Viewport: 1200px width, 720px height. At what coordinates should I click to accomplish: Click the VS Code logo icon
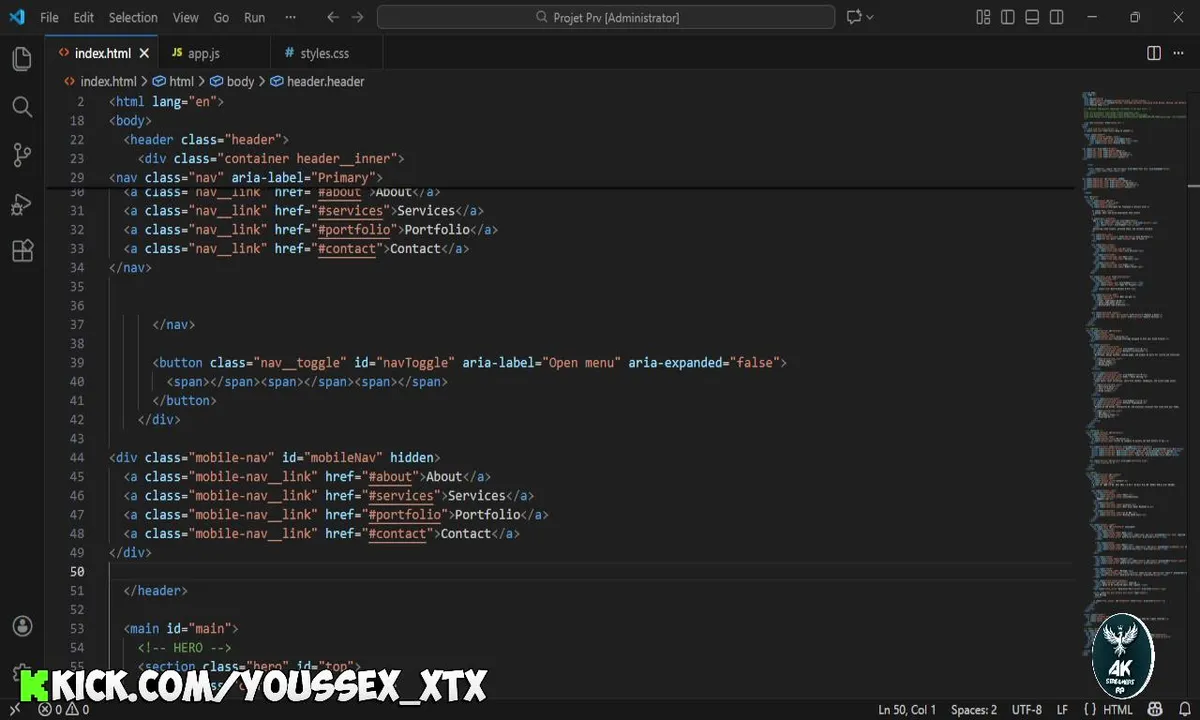(x=16, y=17)
